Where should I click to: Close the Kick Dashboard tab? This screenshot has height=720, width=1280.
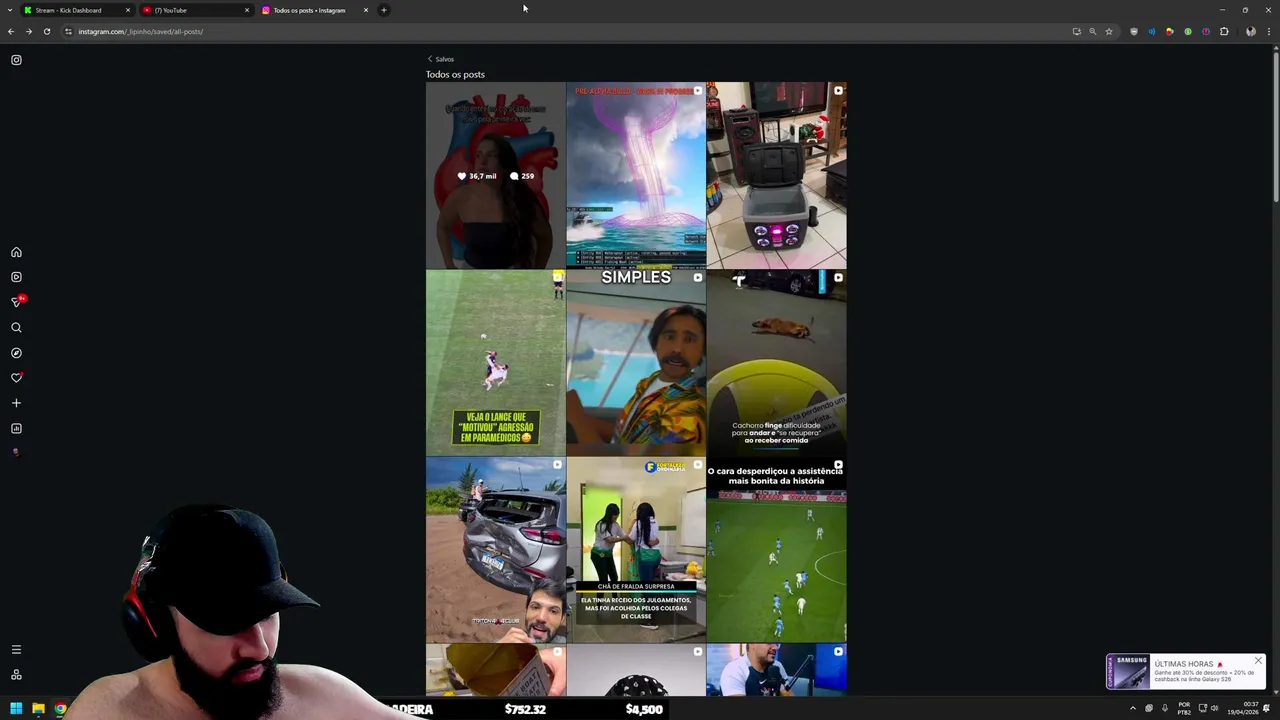(128, 10)
